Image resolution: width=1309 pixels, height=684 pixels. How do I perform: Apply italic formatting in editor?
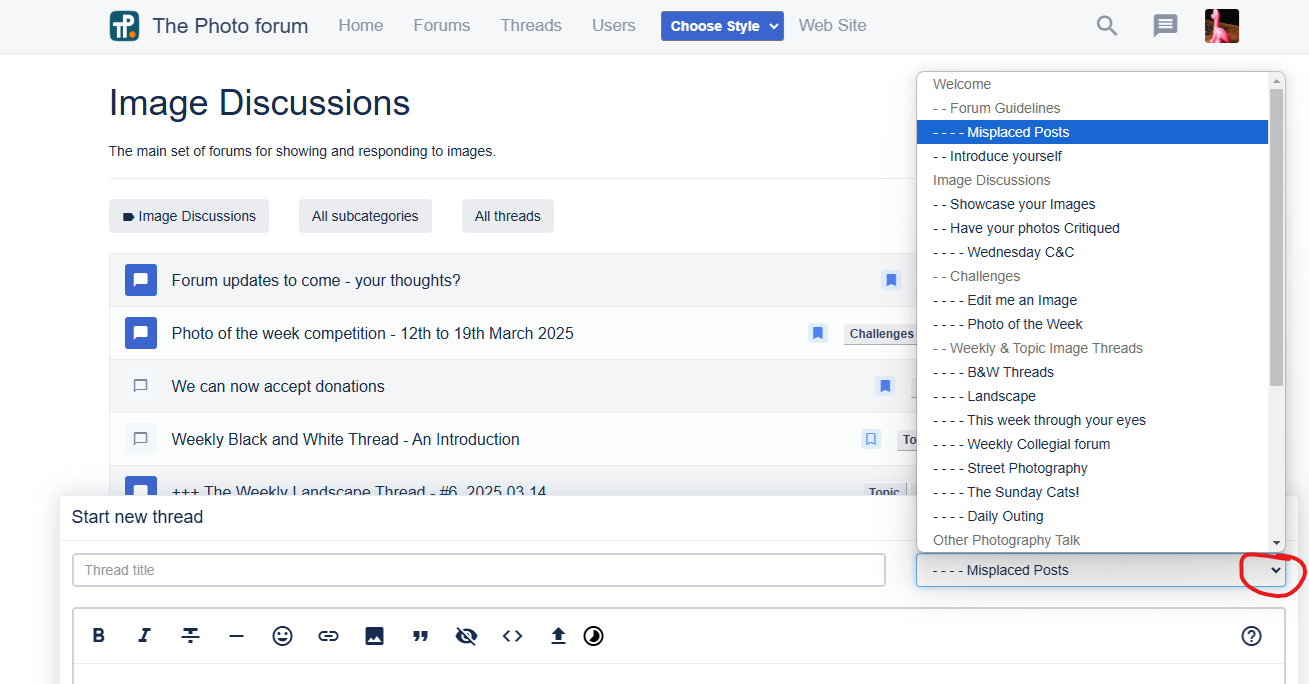pos(144,636)
